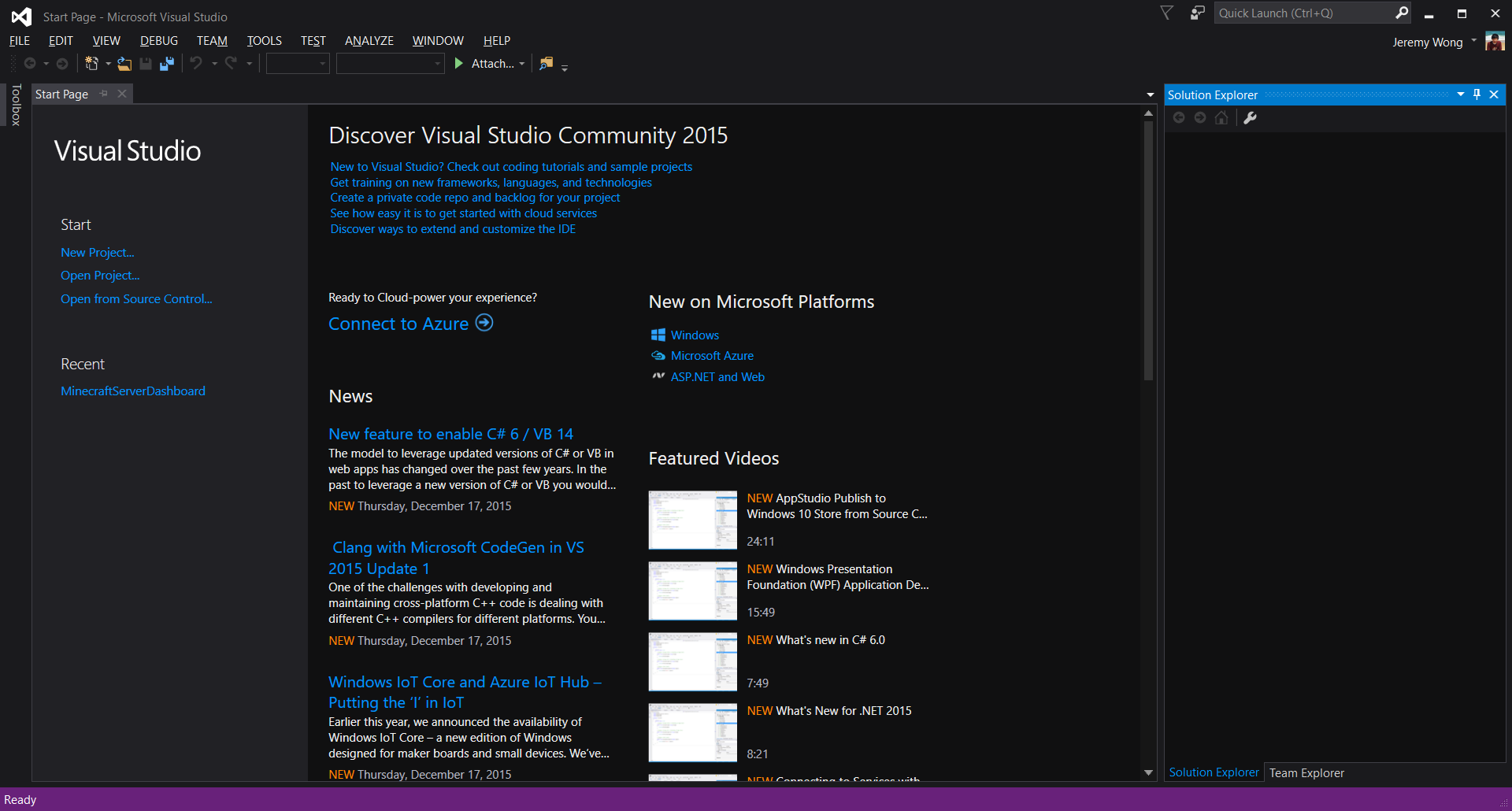Click AppStudio Publish video thumbnail
The image size is (1512, 811).
pyautogui.click(x=692, y=520)
